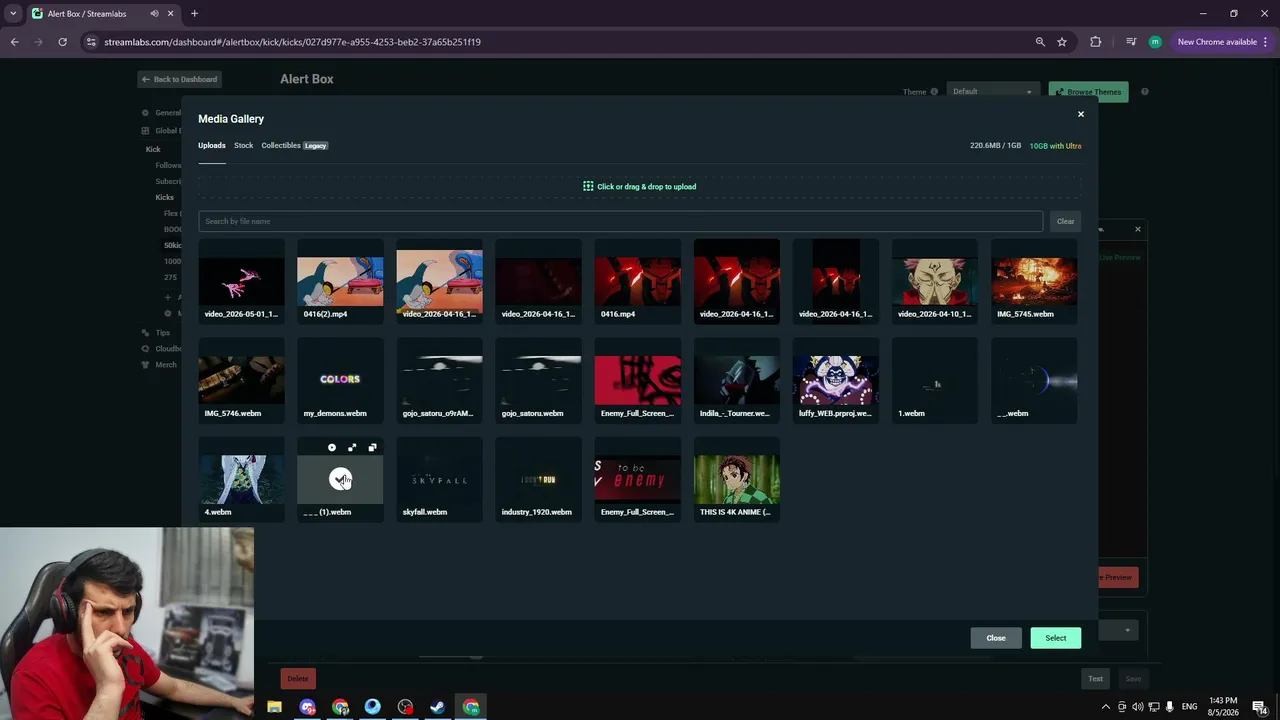
Task: Open the Chrome profile avatar
Action: coord(1155,42)
